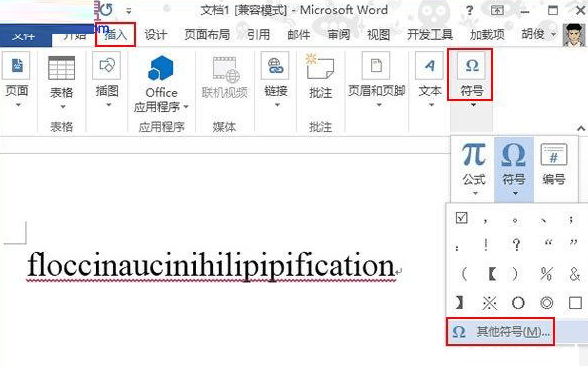
Task: Click the Help question mark icon
Action: pyautogui.click(x=470, y=10)
